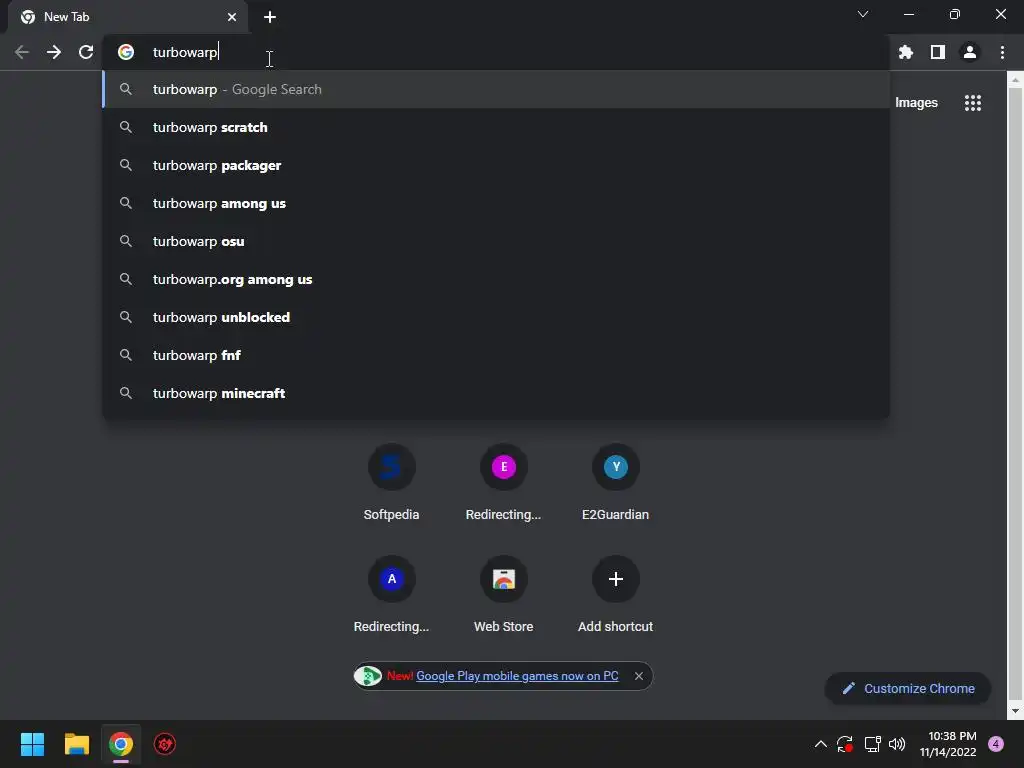Open the Google apps grid
The width and height of the screenshot is (1024, 768).
972,103
